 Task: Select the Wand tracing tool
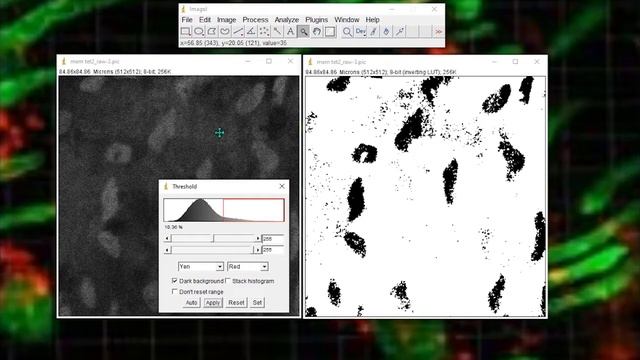[x=277, y=31]
